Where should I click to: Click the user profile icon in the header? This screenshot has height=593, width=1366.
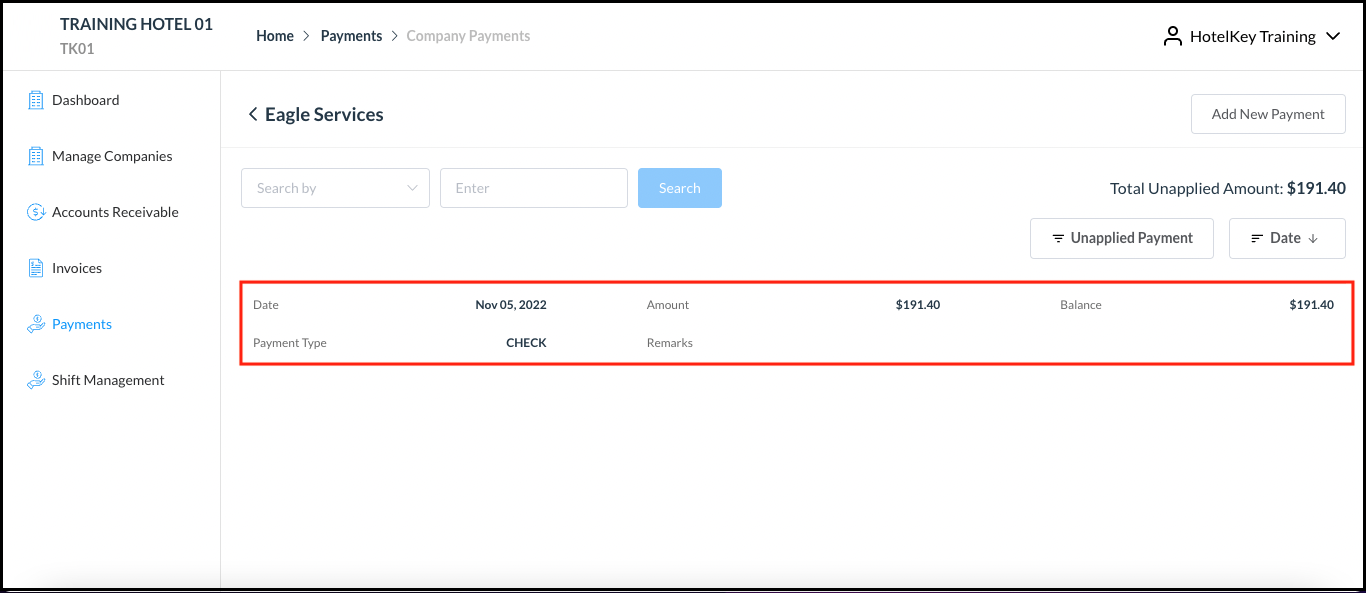click(1172, 36)
